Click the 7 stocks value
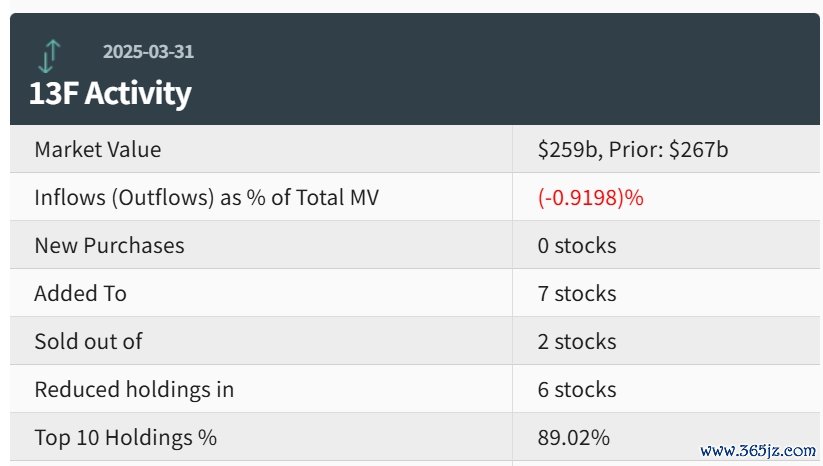 pyautogui.click(x=577, y=294)
